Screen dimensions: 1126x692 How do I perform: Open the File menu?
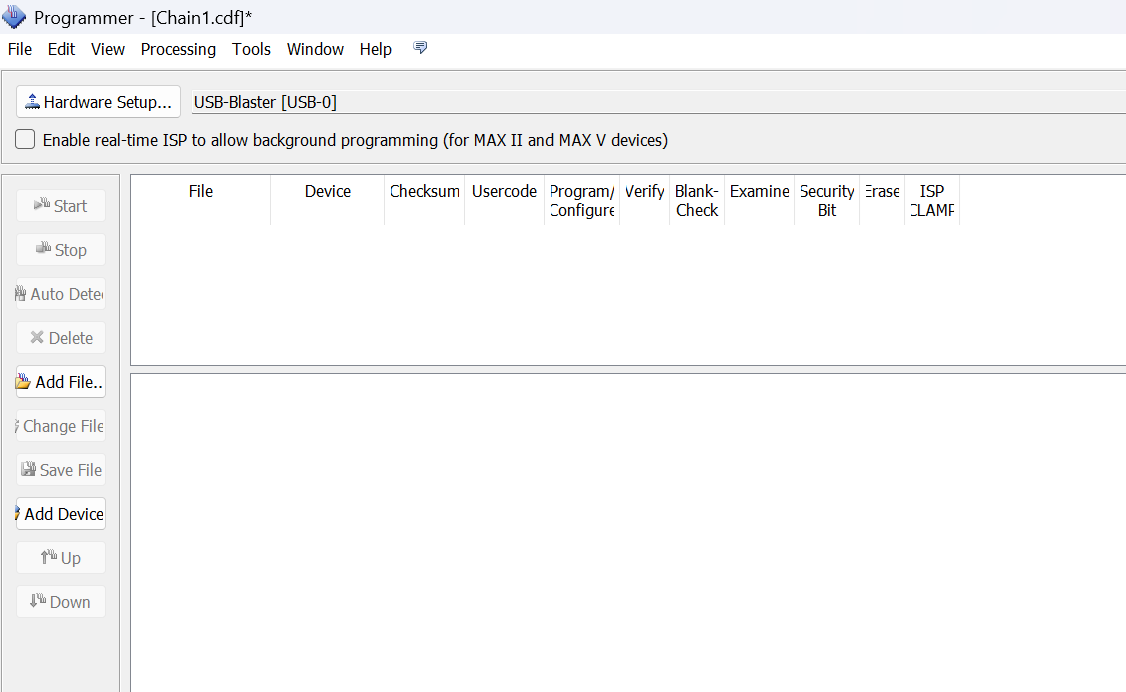20,49
